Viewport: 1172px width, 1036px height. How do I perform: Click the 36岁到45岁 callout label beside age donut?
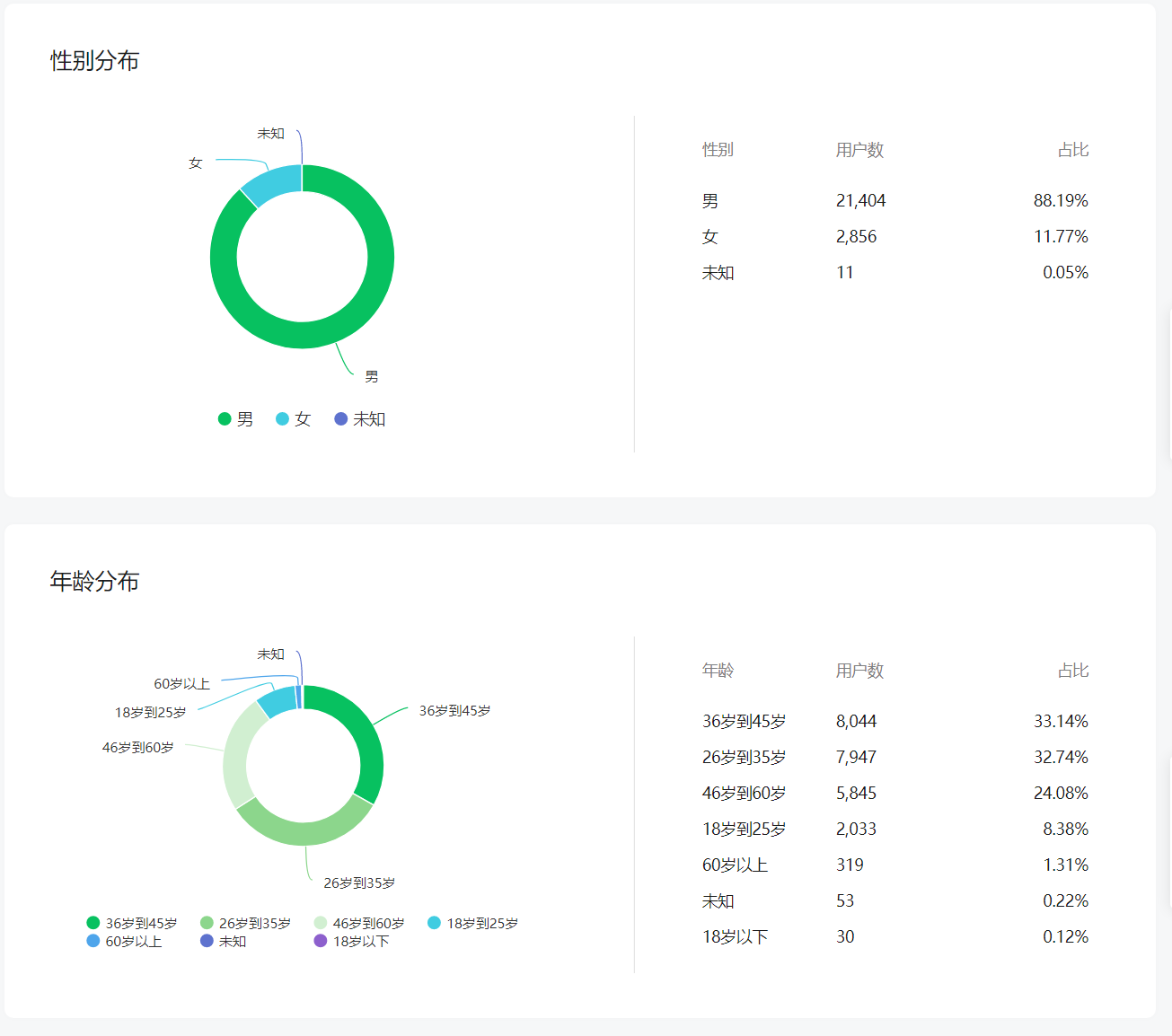pos(454,711)
